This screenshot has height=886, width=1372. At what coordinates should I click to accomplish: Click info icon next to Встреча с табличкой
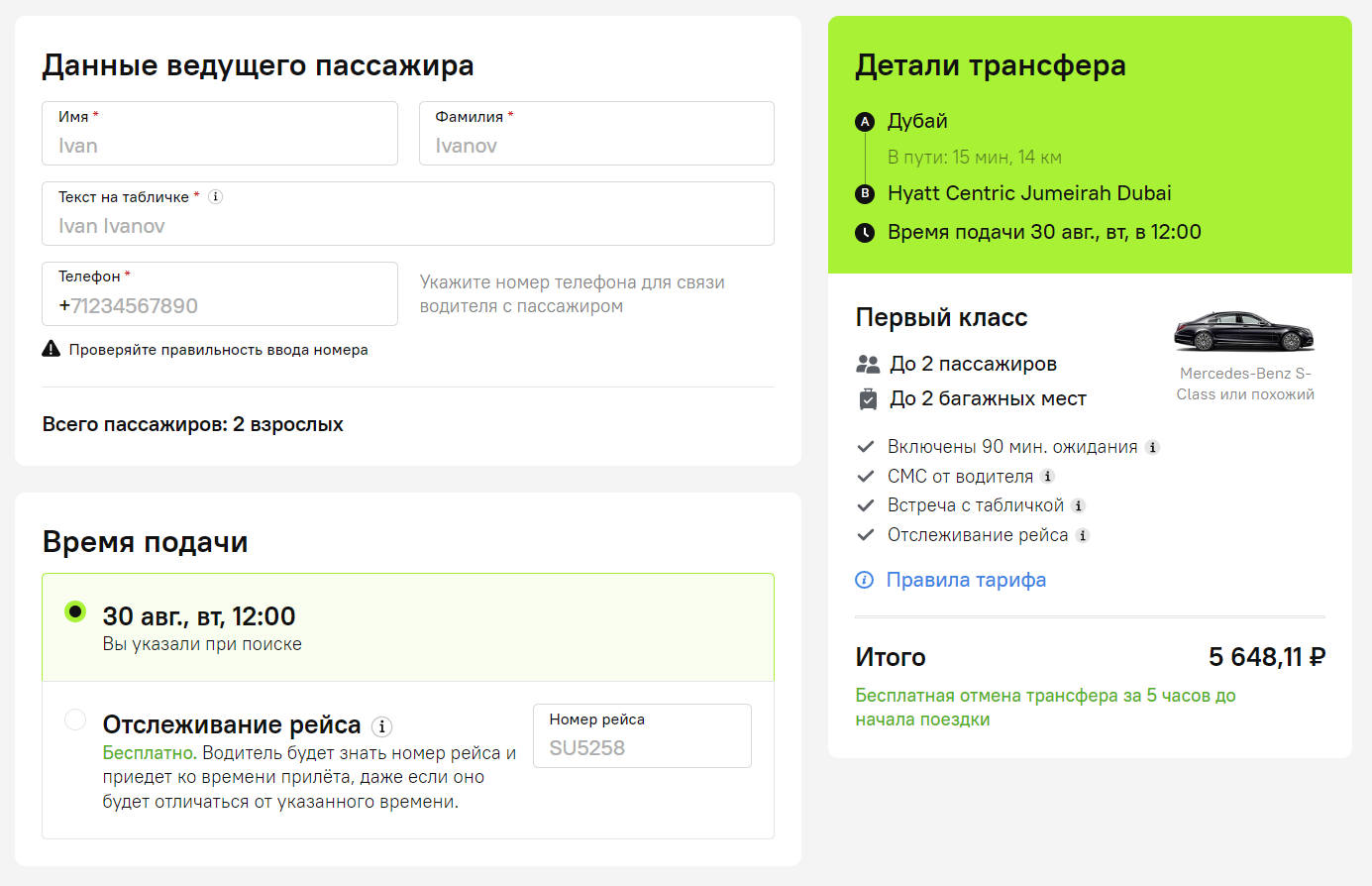[1079, 505]
